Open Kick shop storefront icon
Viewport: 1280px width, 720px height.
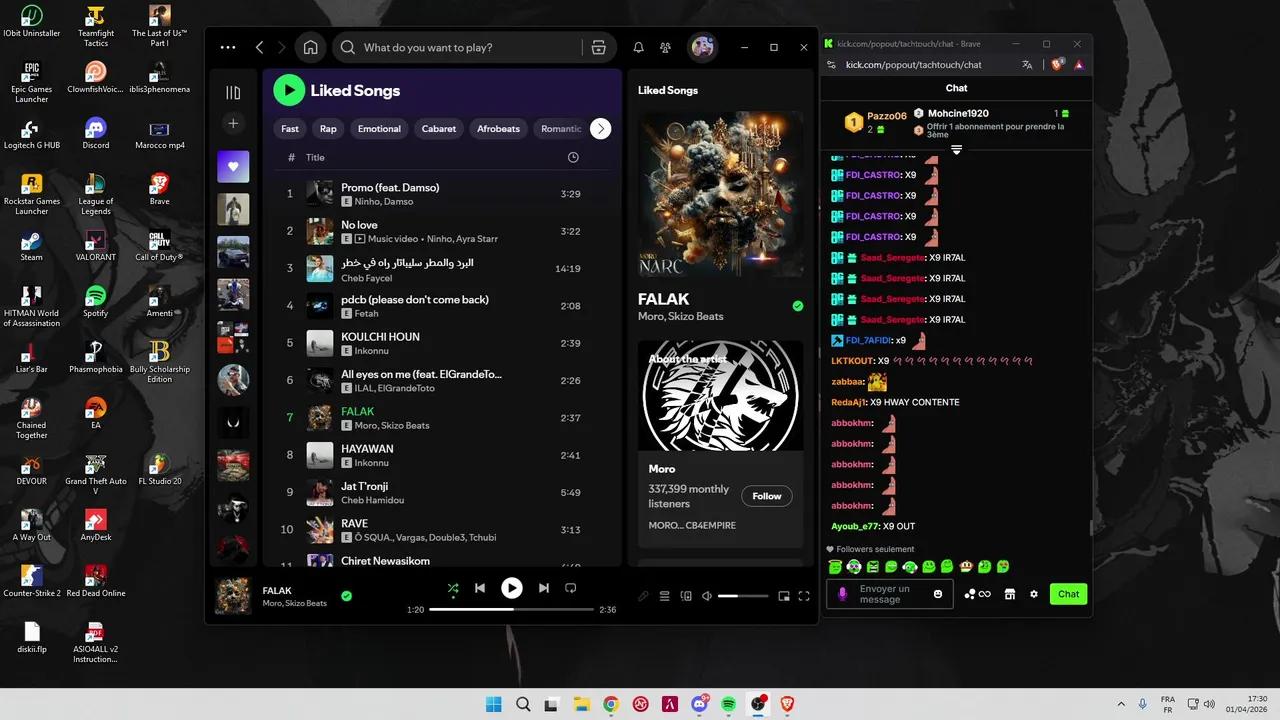[1010, 594]
